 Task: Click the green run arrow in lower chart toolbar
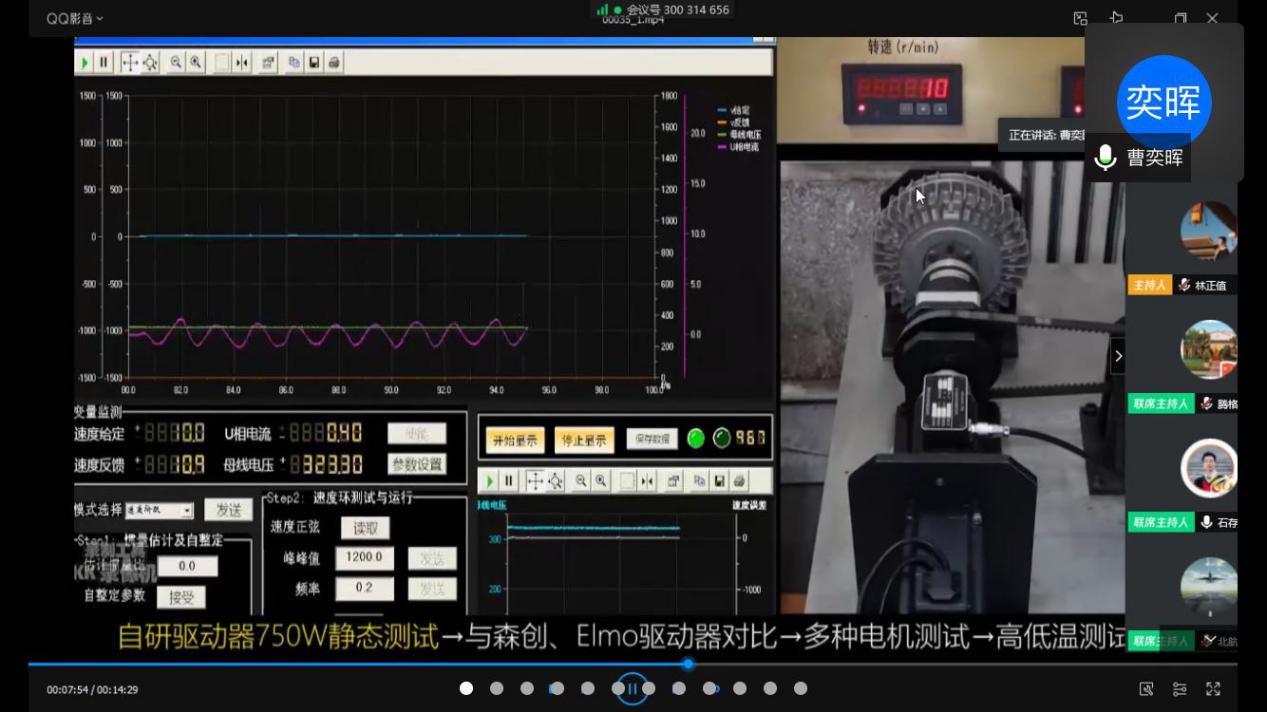tap(490, 481)
